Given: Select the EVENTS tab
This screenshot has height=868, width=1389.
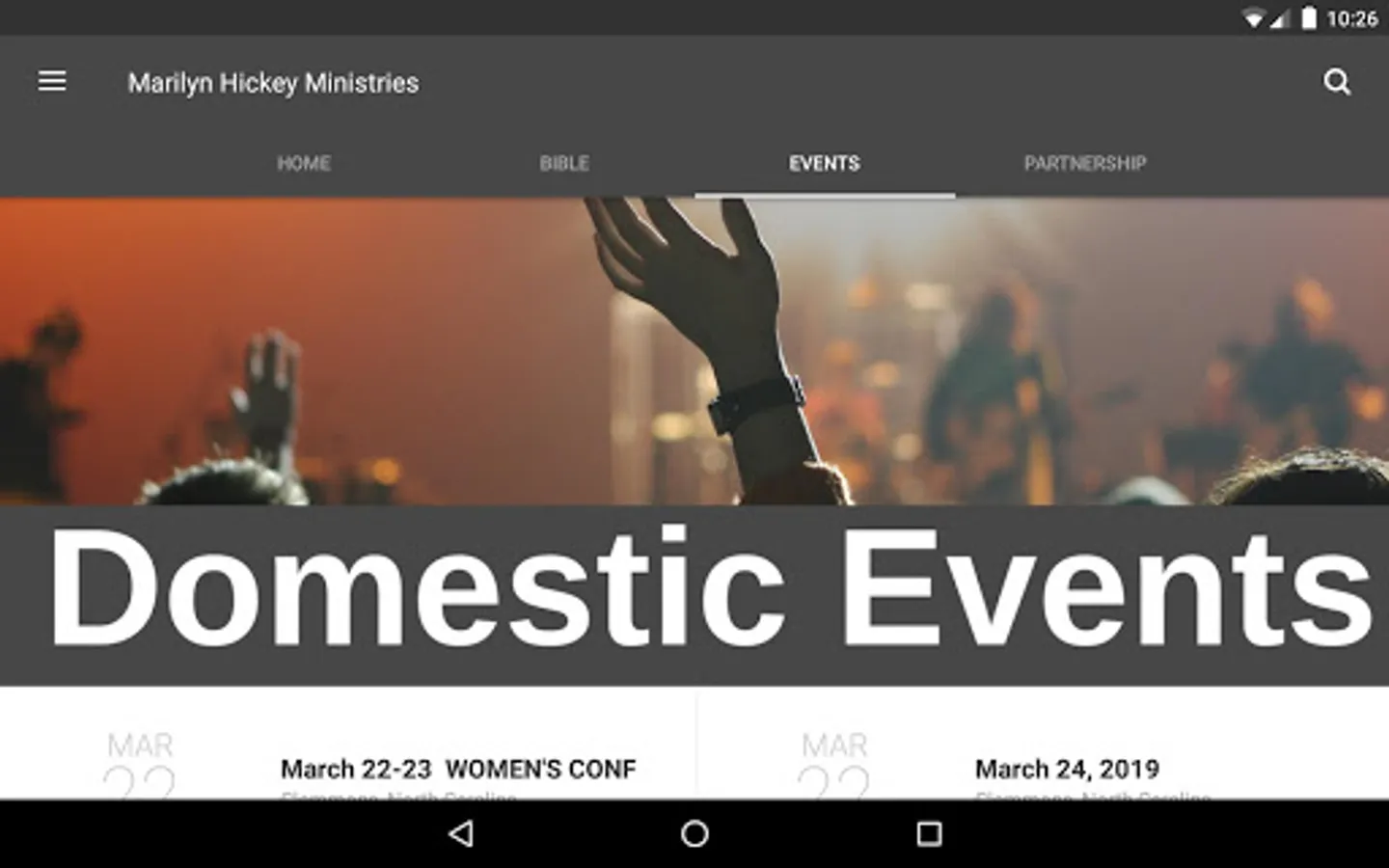Looking at the screenshot, I should pyautogui.click(x=825, y=163).
